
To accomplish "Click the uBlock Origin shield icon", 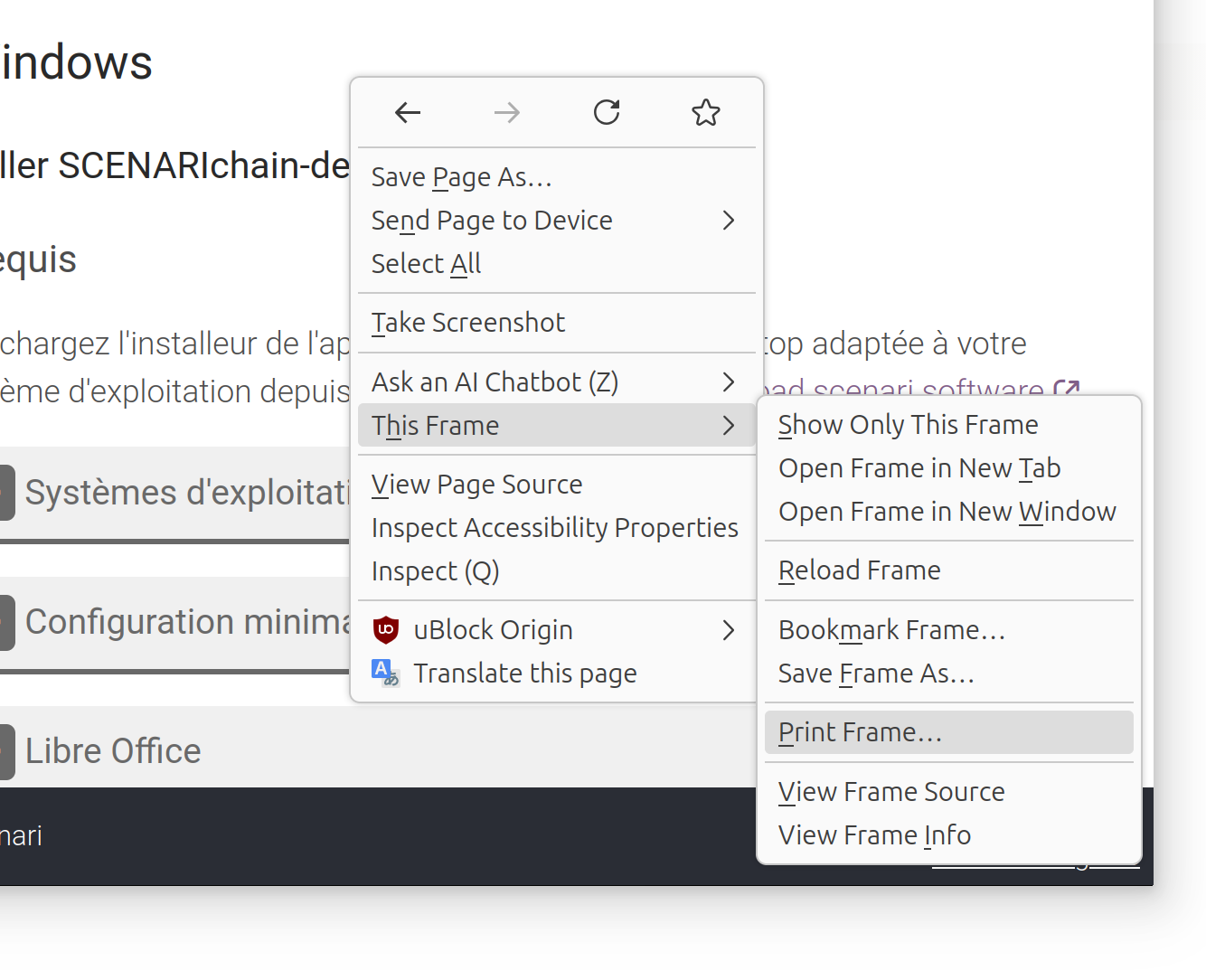I will [x=386, y=630].
